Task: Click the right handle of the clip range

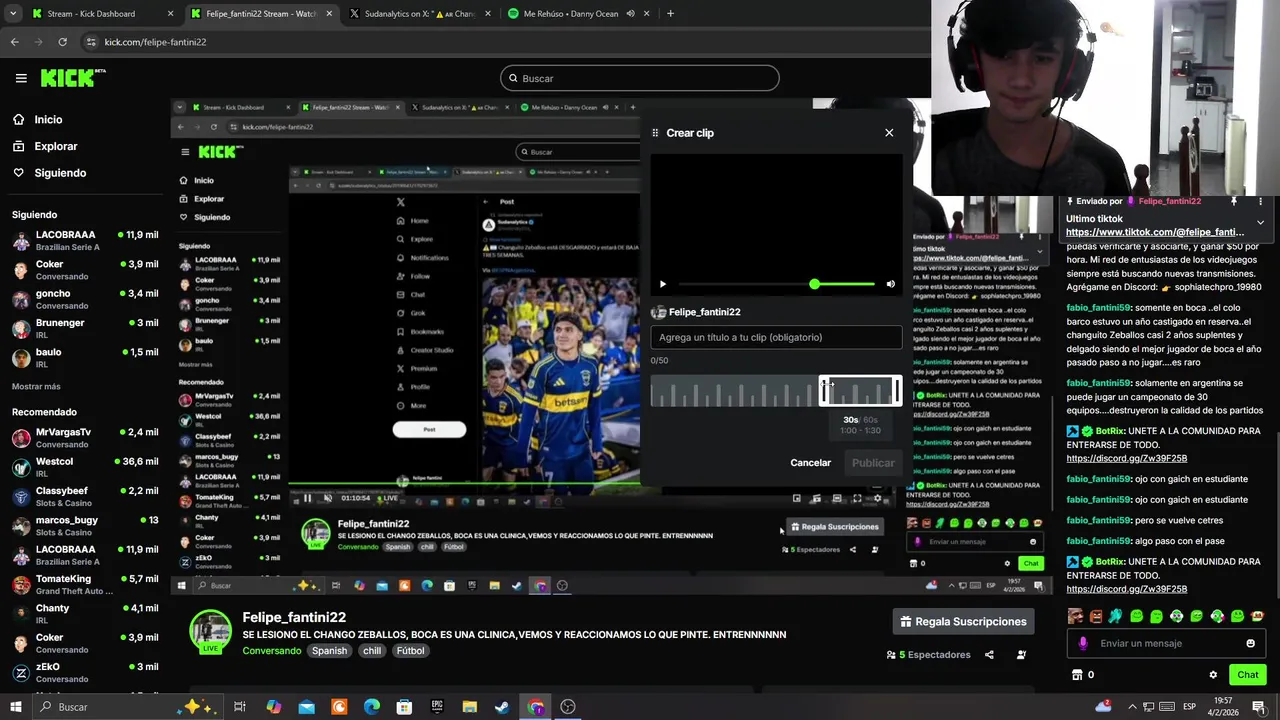Action: (897, 391)
